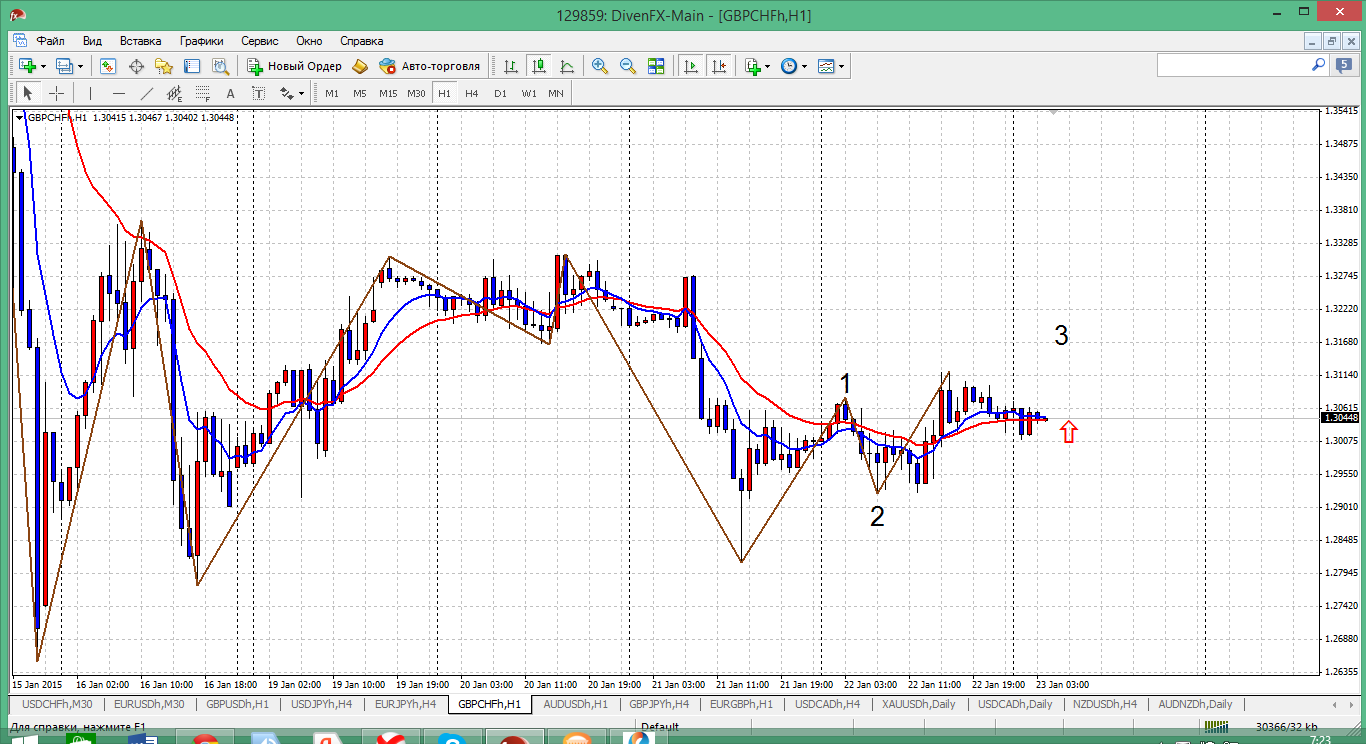Select the H4 timeframe button
The width and height of the screenshot is (1369, 744).
[472, 93]
